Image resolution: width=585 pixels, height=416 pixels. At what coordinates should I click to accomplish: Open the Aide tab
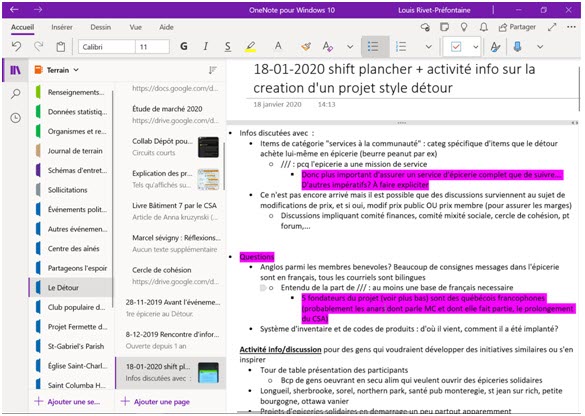(x=166, y=27)
